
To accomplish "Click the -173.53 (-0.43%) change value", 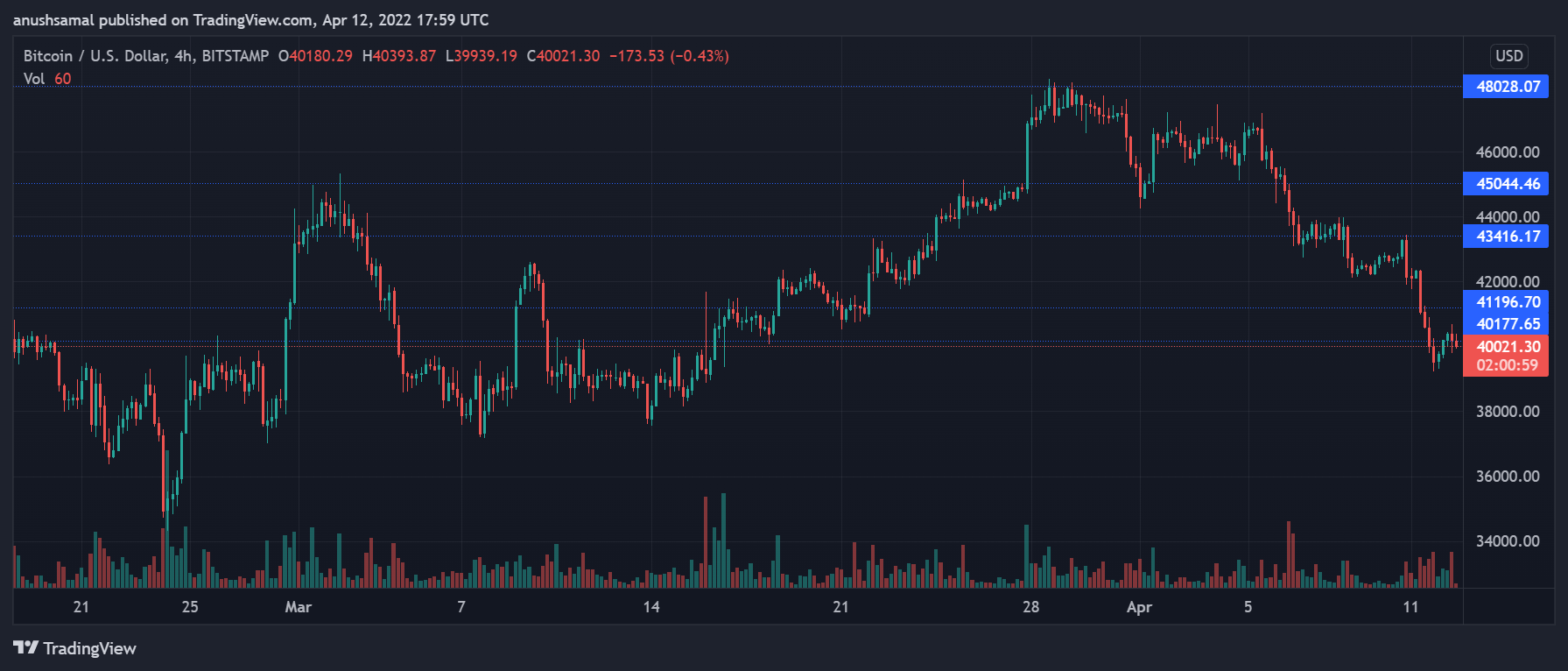I will 669,56.
